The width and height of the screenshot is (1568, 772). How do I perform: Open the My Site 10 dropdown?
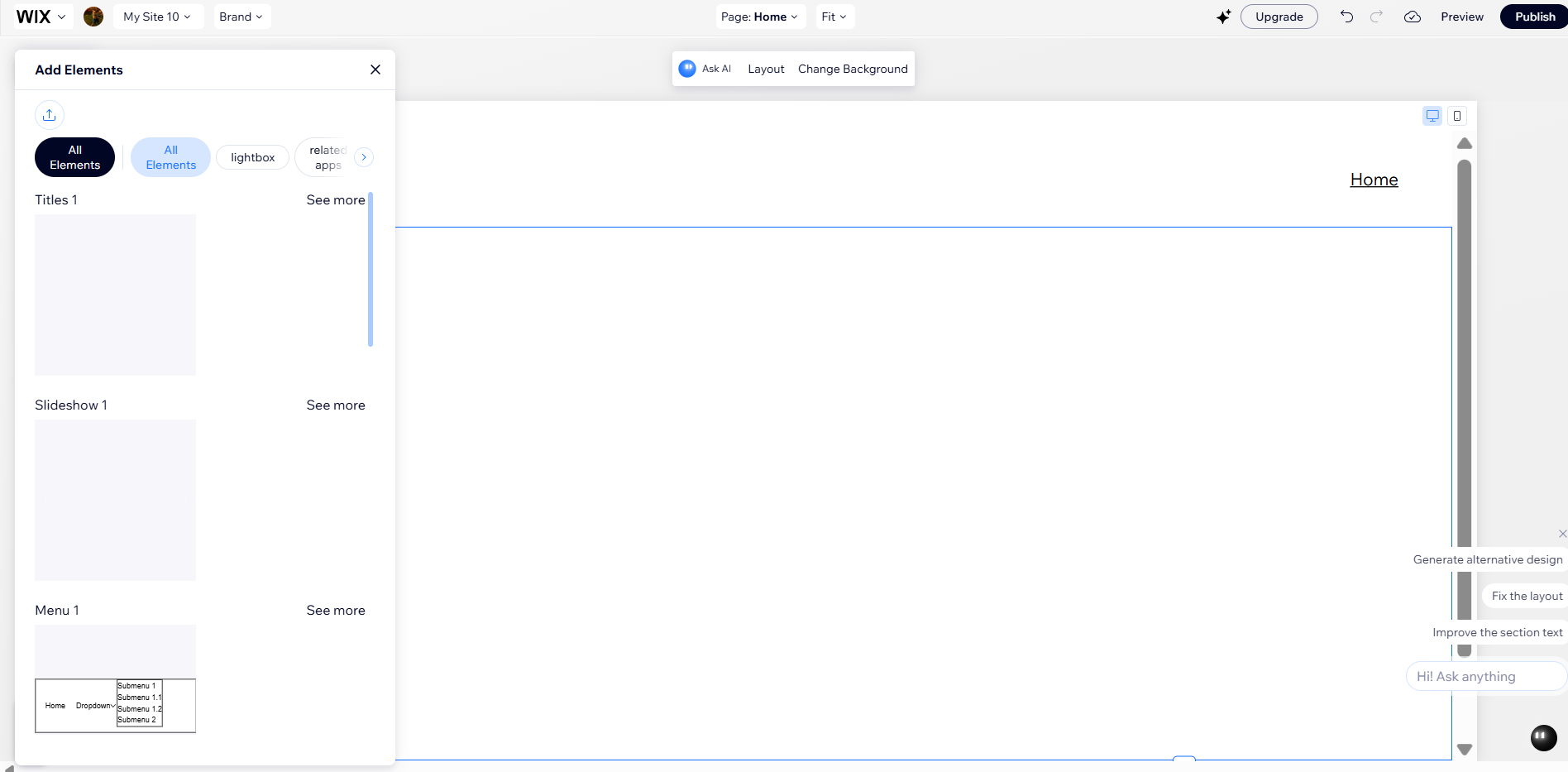tap(157, 17)
